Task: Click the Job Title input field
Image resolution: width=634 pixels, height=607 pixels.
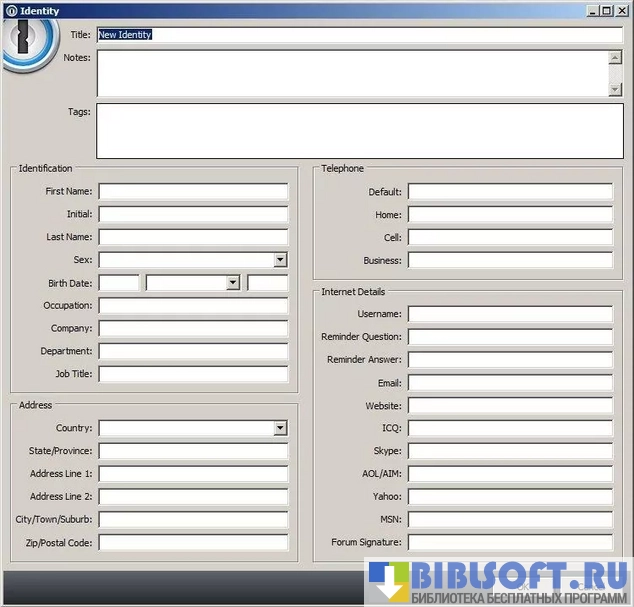Action: 193,374
